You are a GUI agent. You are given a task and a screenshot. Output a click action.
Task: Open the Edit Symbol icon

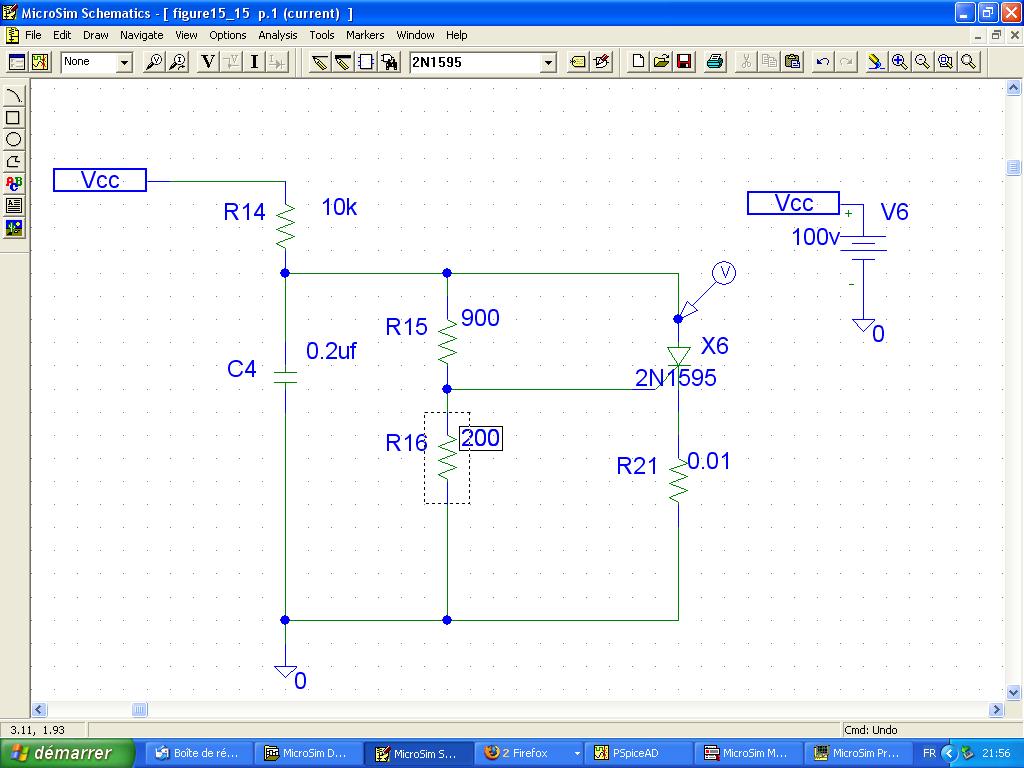point(601,62)
